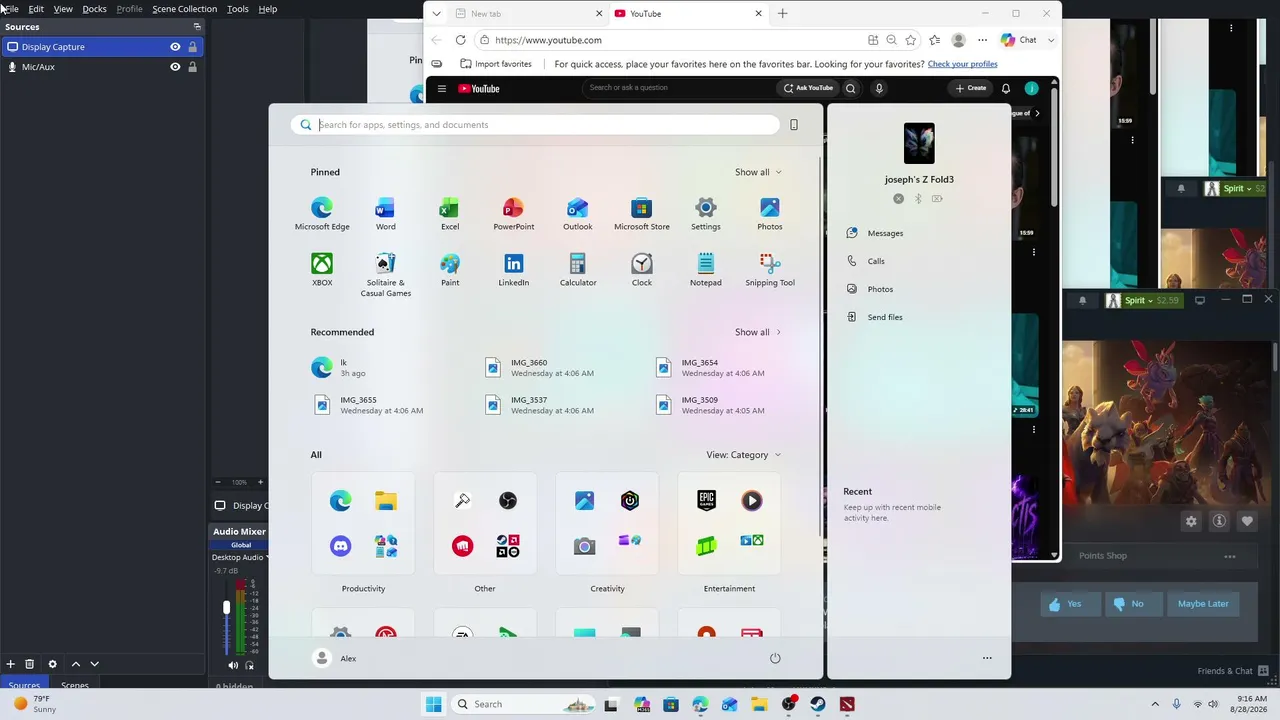Screen dimensions: 1280x720
Task: Open the pinned XBOX app
Action: pos(322,269)
